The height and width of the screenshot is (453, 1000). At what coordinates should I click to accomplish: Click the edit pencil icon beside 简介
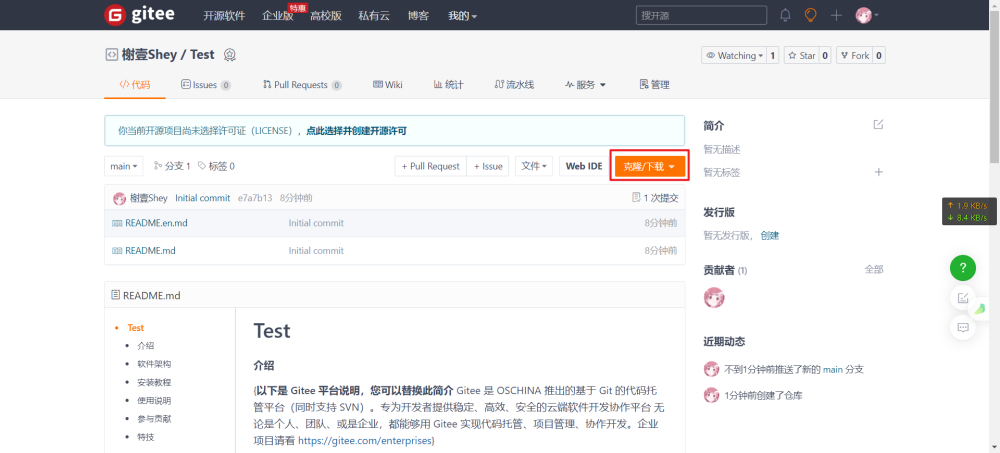[x=878, y=124]
